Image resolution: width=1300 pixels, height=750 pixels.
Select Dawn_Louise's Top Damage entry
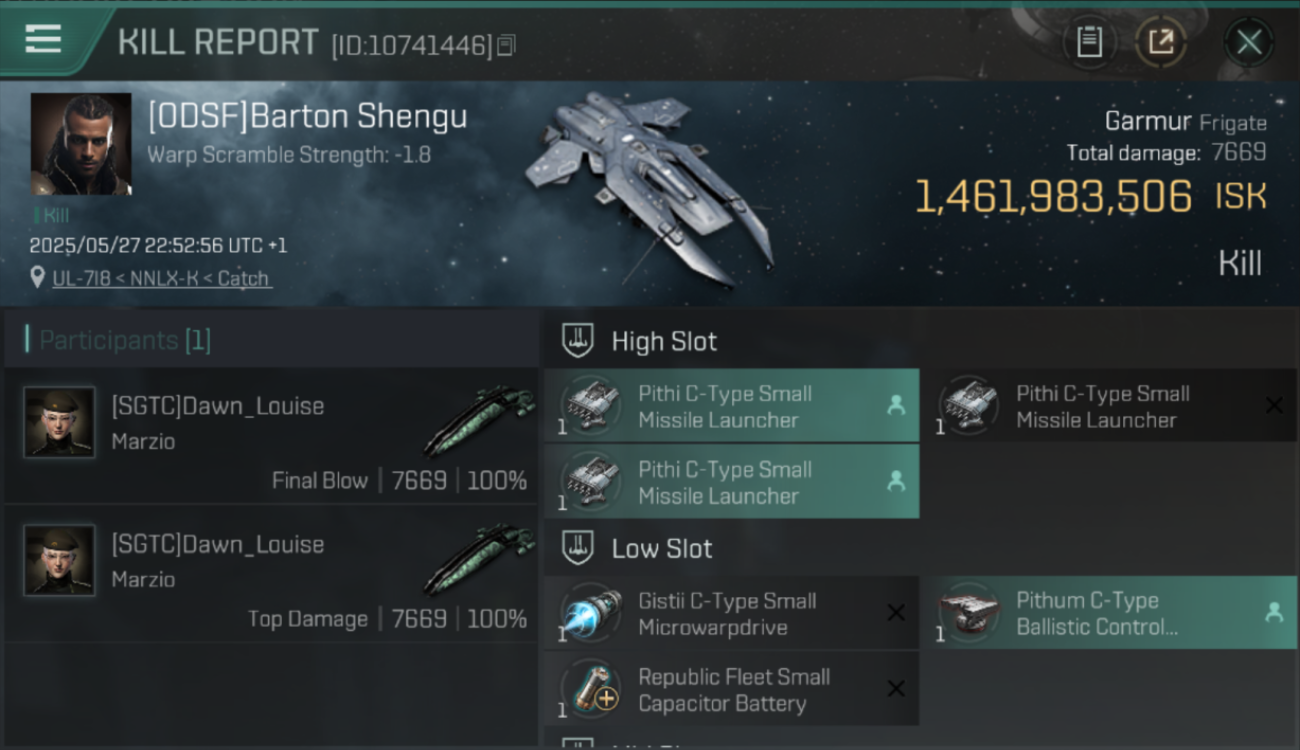(x=271, y=574)
